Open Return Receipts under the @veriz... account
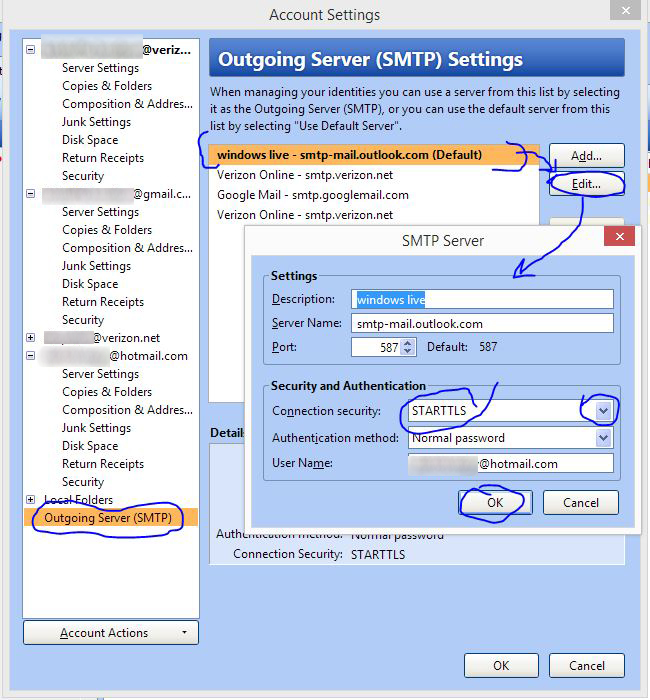 (x=103, y=158)
